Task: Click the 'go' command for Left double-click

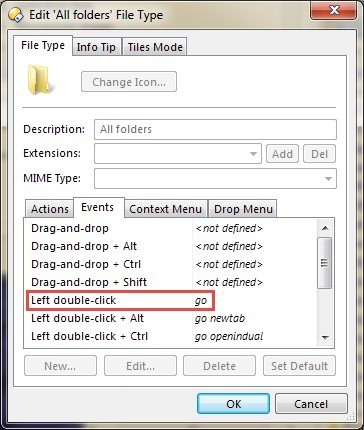Action: pos(201,301)
